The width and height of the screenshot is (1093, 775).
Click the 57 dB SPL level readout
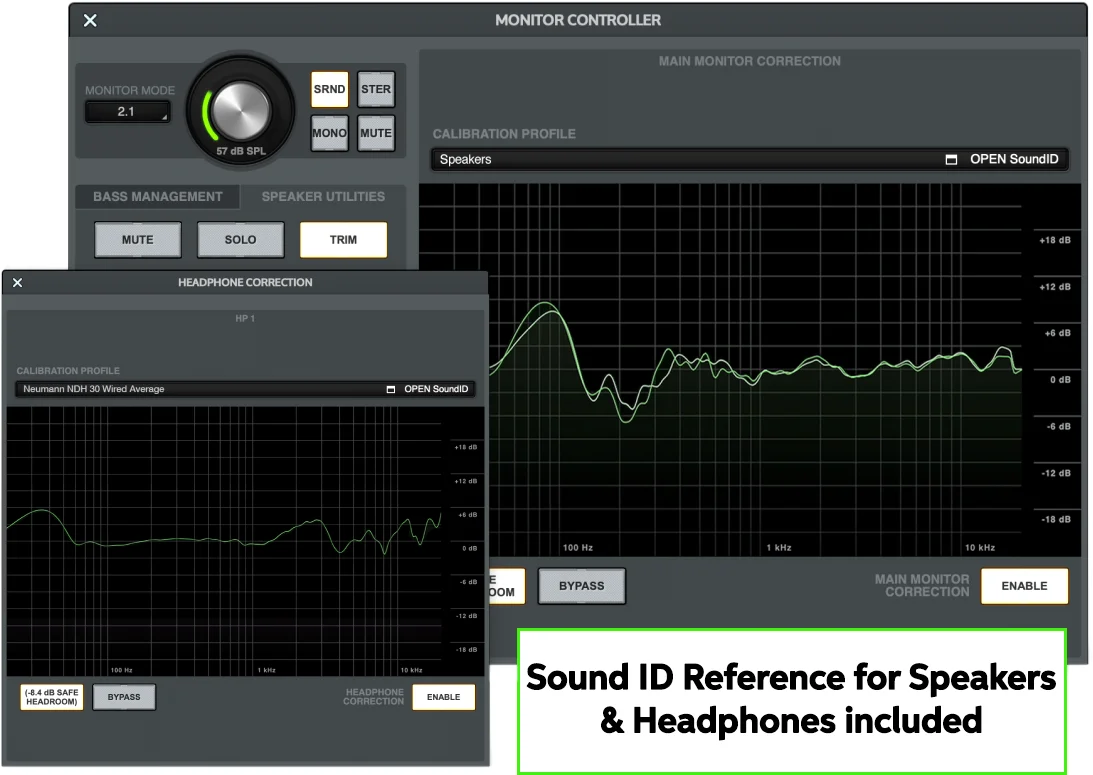pyautogui.click(x=241, y=151)
